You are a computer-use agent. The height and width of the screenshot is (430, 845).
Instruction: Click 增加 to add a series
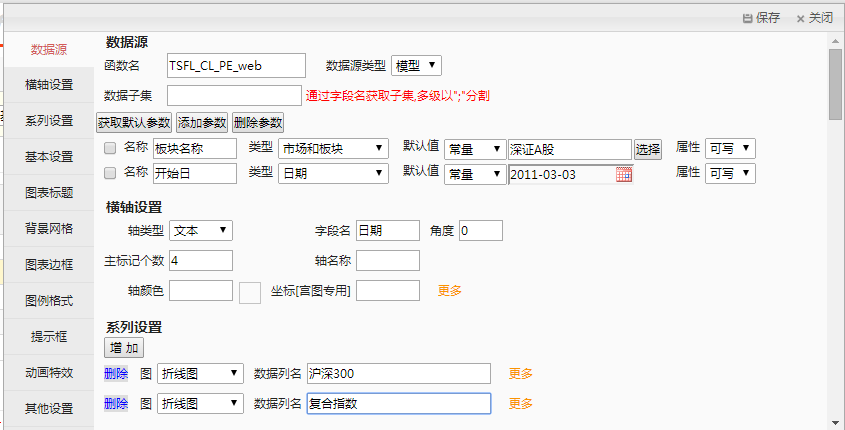click(124, 348)
